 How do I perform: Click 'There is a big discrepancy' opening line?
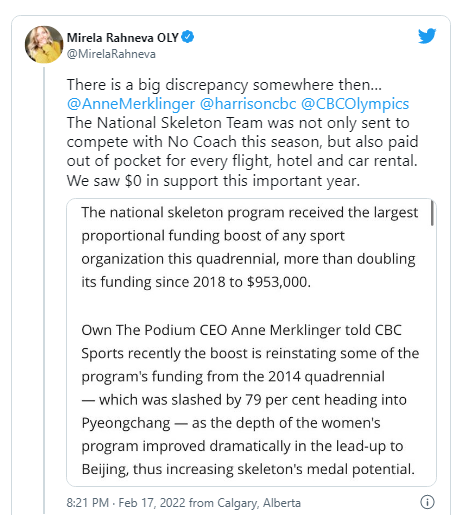[224, 85]
